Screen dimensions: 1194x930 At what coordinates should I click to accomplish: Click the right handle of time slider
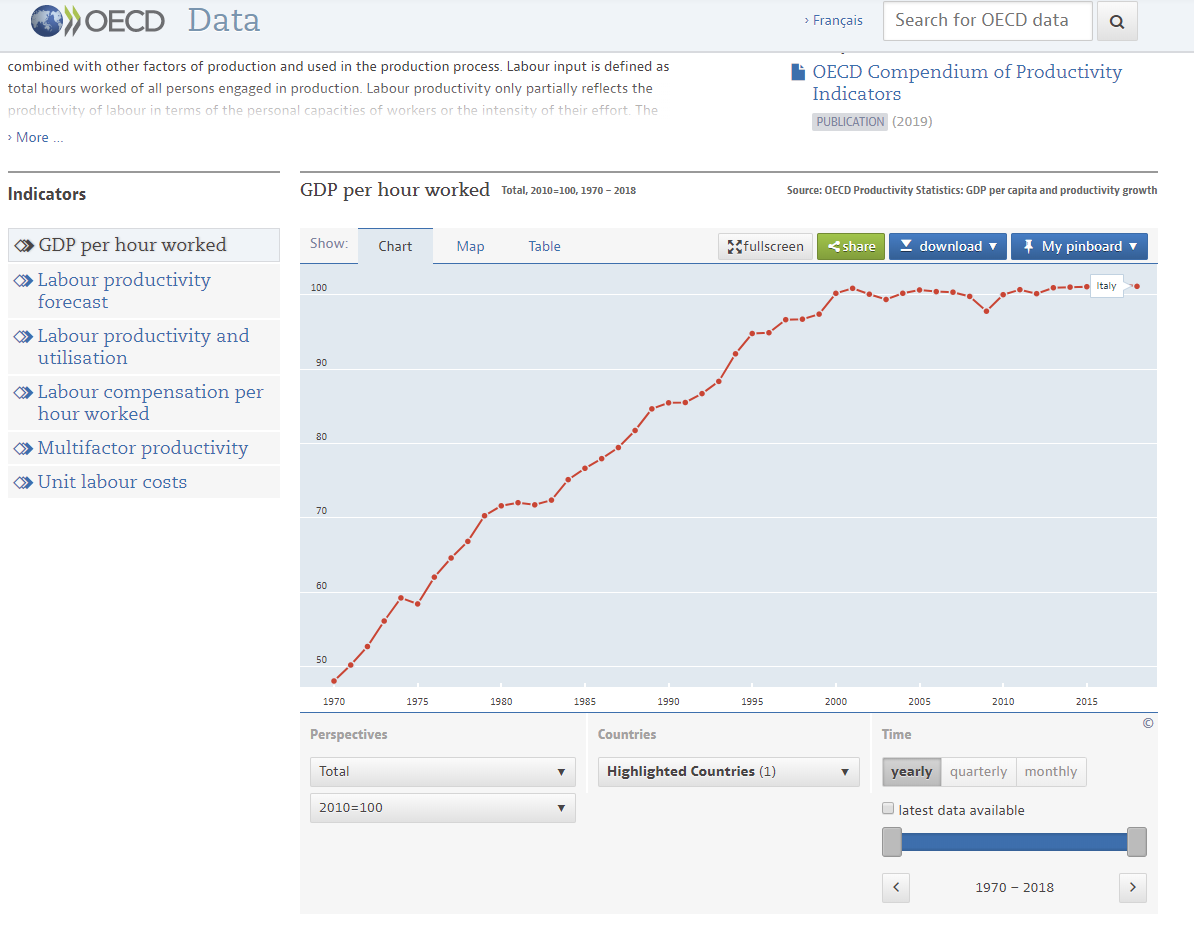1136,842
